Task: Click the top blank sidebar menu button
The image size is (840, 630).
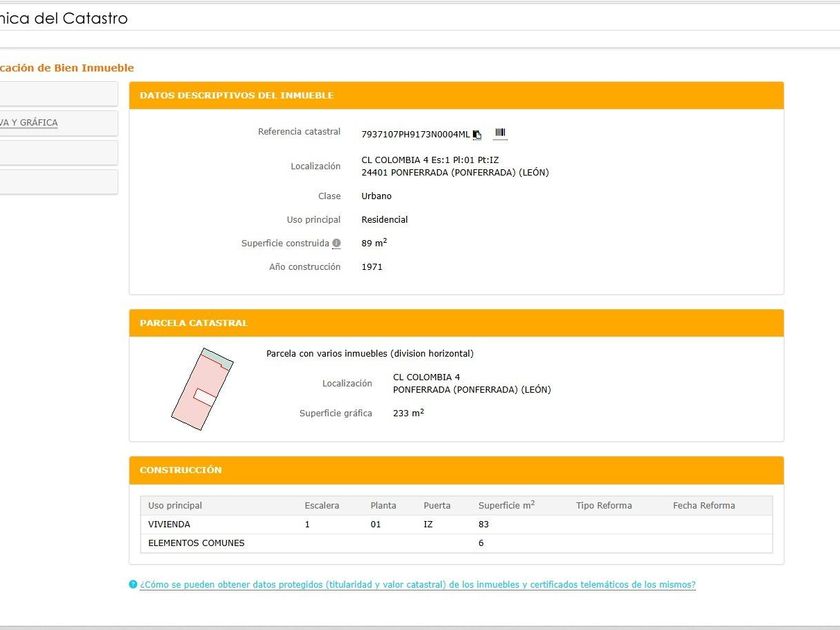Action: pos(58,94)
